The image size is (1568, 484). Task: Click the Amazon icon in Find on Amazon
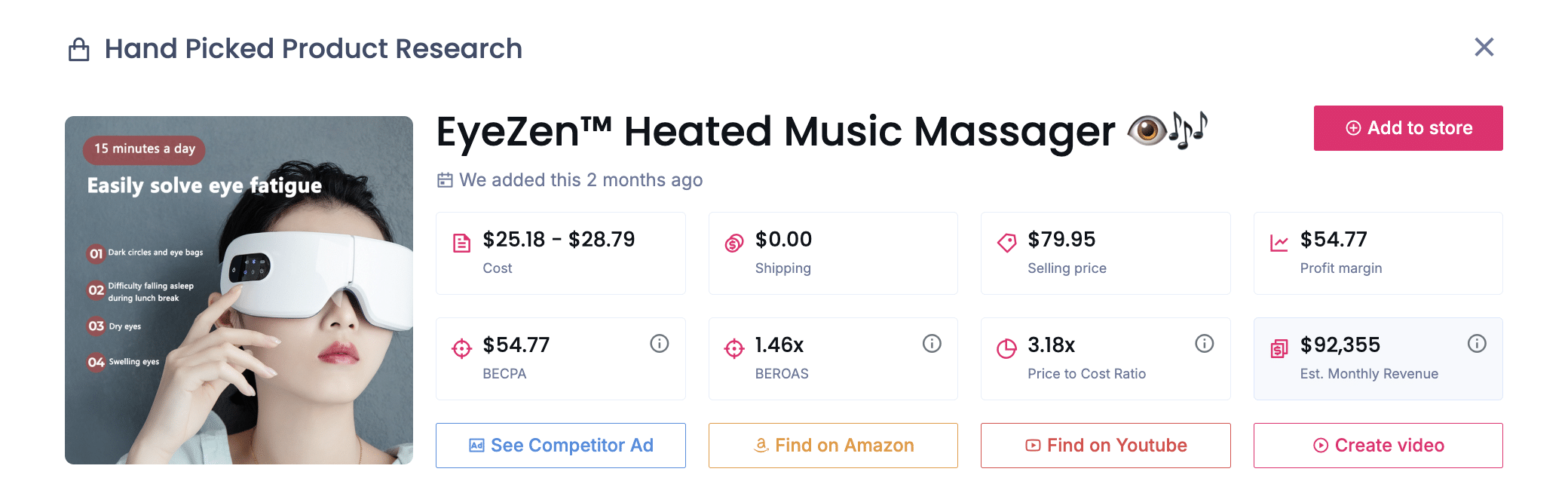click(x=761, y=445)
